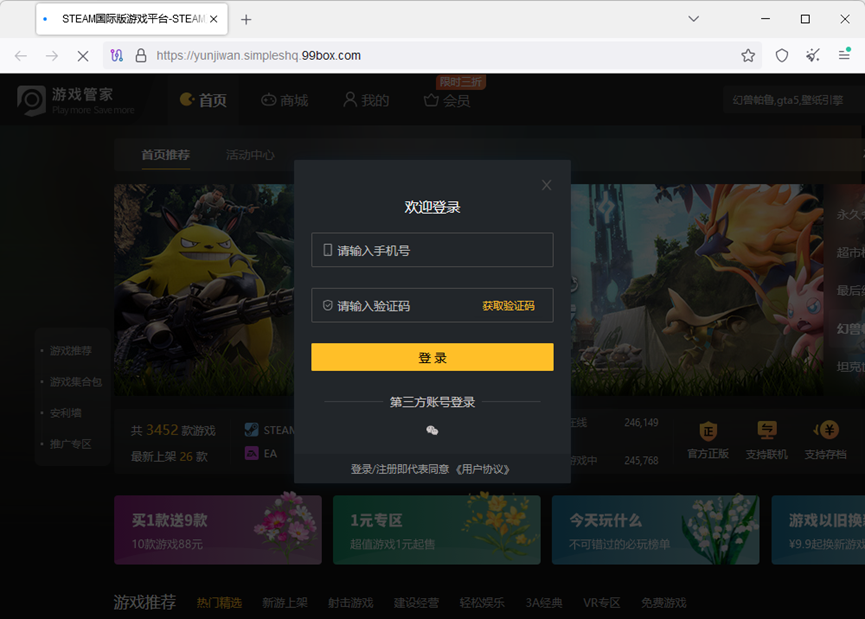
Task: Close the STEAM国际版游戏平台 tab
Action: (213, 19)
